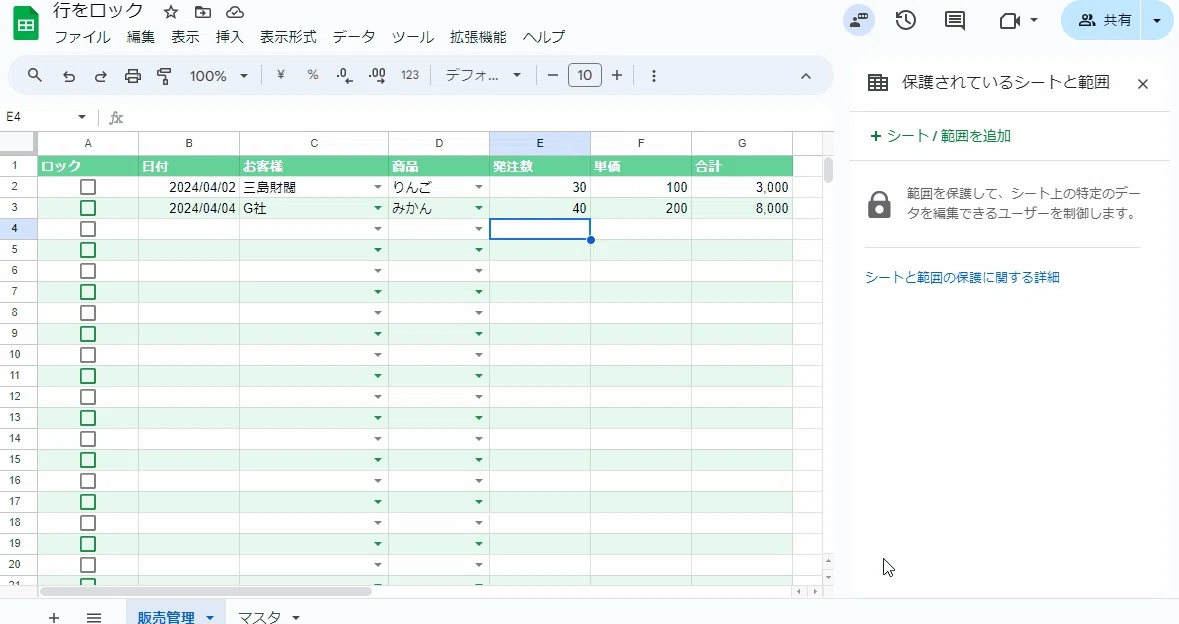This screenshot has width=1179, height=624.
Task: Collapse the menus with the up chevron
Action: (805, 76)
